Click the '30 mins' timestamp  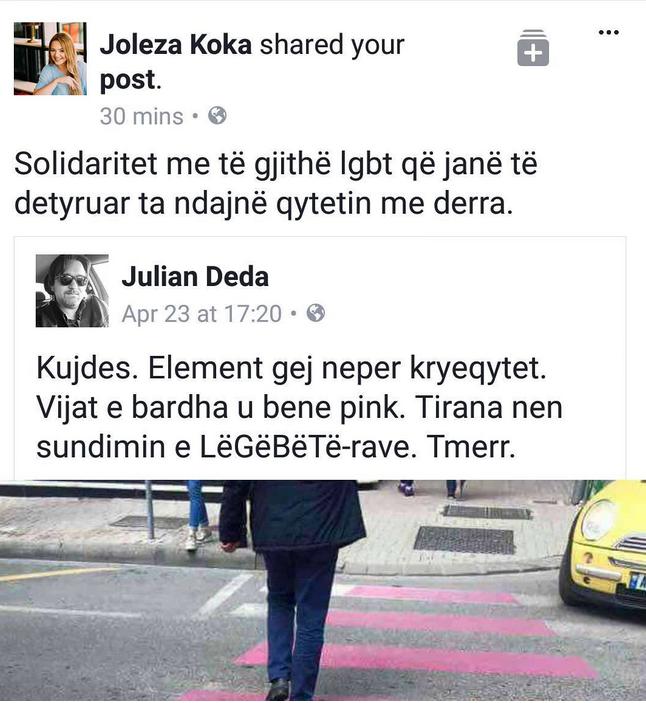[142, 116]
